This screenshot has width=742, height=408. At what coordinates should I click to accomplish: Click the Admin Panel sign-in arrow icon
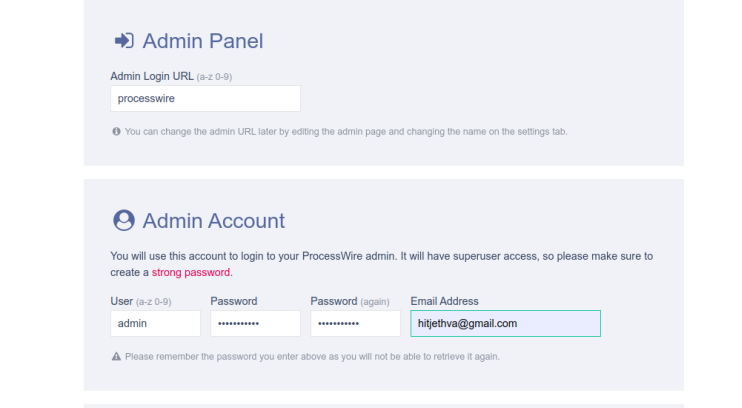point(124,41)
